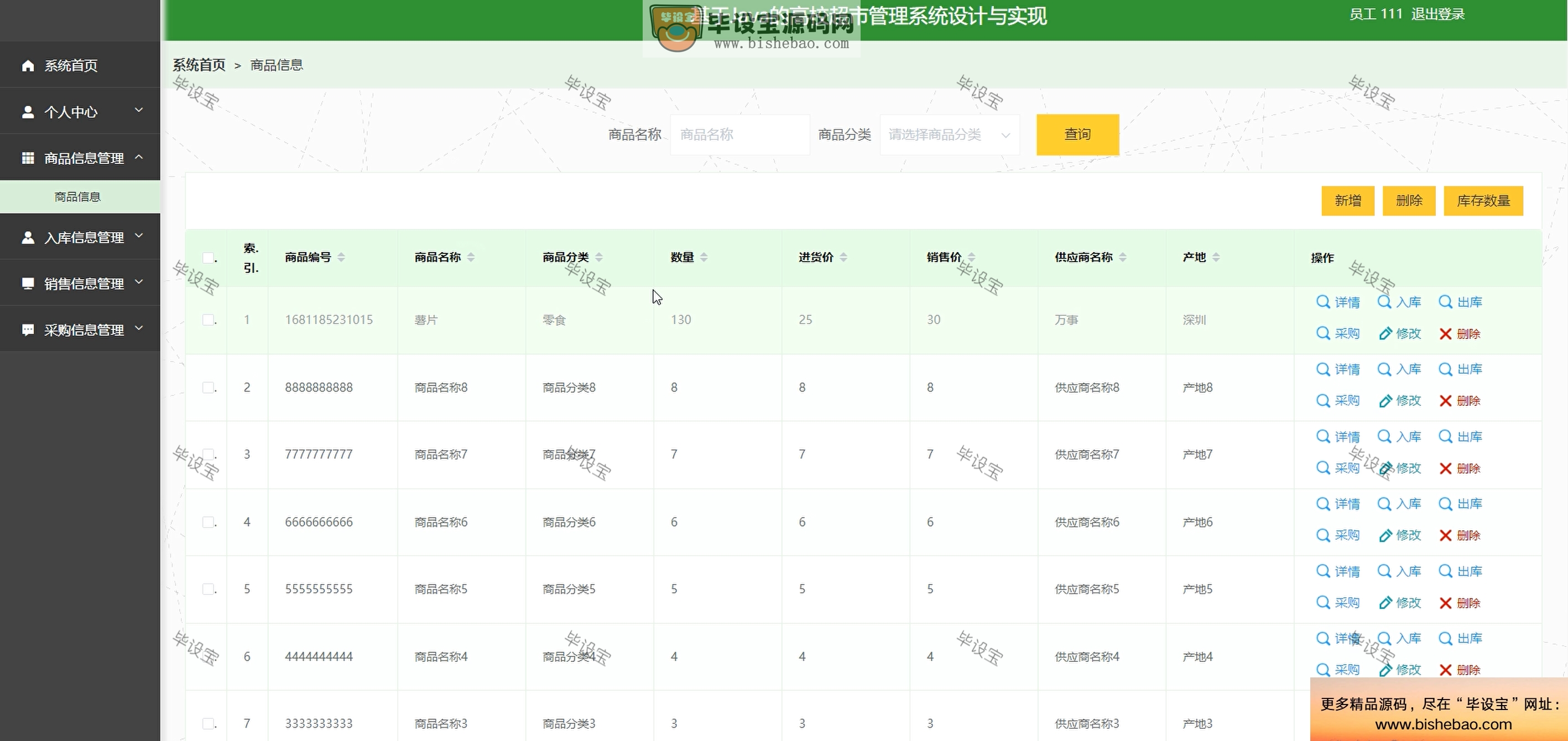Open 详情 for 商品名称5
This screenshot has width=1568, height=741.
click(x=1337, y=571)
